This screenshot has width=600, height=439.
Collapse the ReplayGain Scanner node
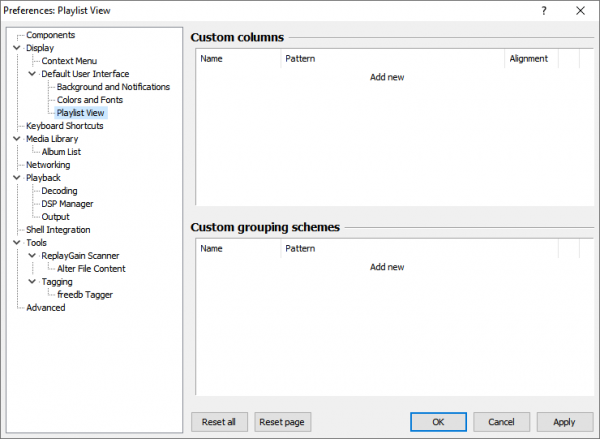[32, 256]
